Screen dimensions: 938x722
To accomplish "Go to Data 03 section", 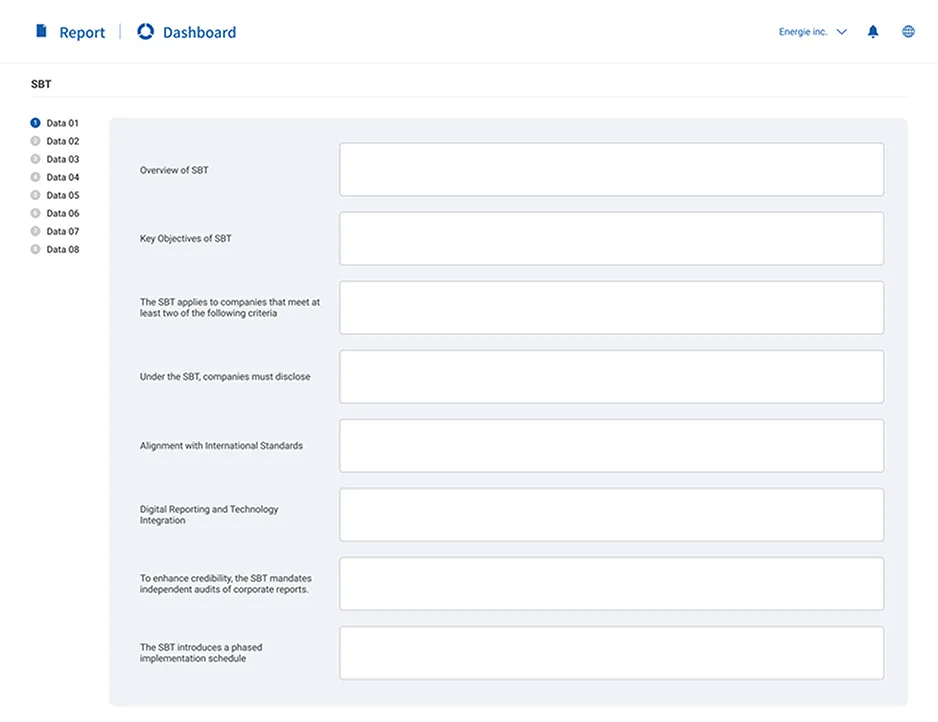I will coord(62,159).
